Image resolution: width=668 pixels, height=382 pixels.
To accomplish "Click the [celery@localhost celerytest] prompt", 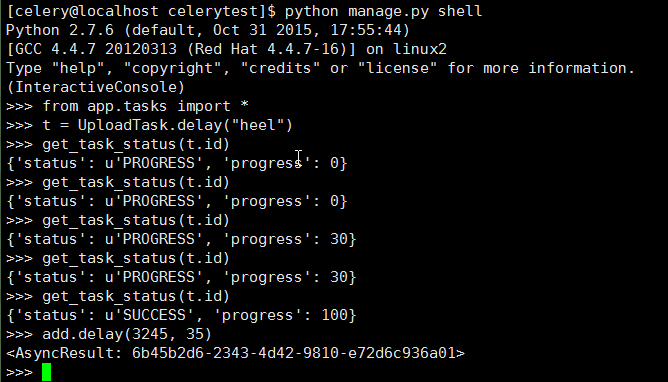I will coord(141,11).
